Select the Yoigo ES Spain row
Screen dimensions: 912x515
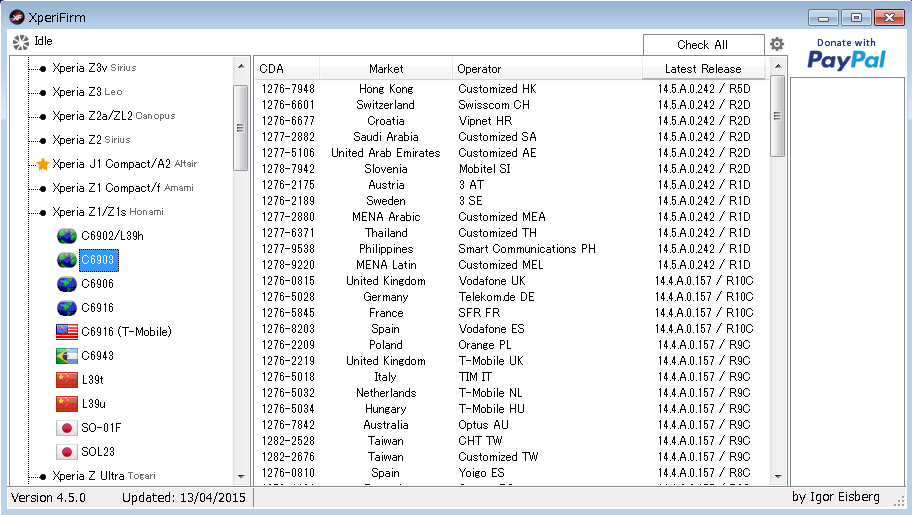pyautogui.click(x=512, y=473)
